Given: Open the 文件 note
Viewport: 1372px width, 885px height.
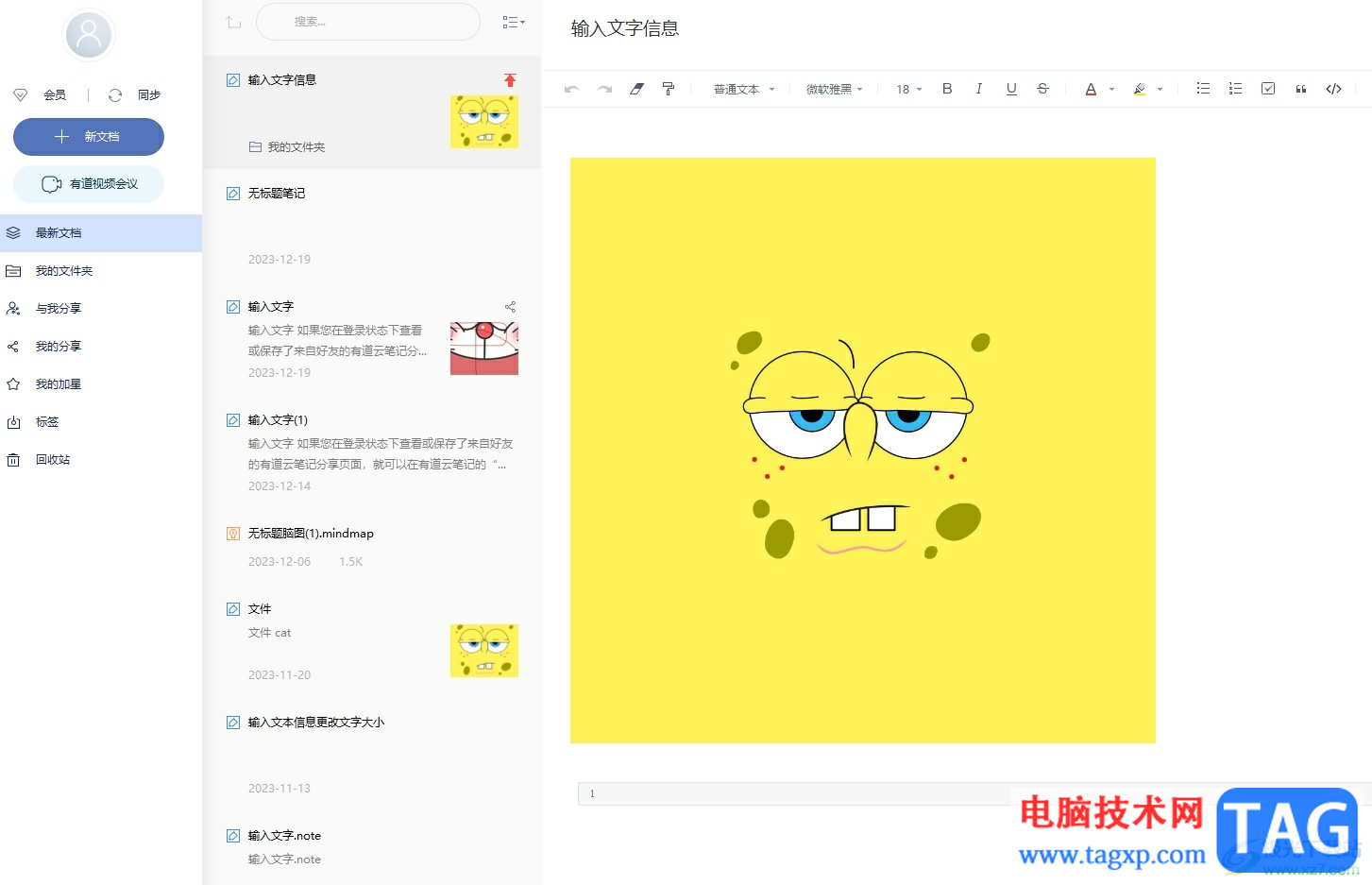Looking at the screenshot, I should coord(372,642).
